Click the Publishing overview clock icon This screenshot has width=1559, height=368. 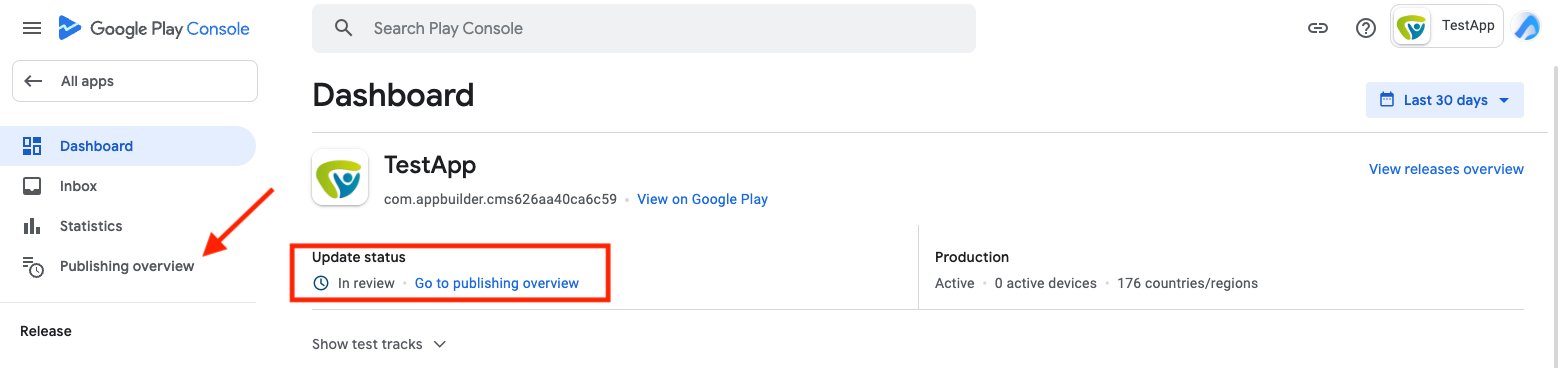[33, 266]
